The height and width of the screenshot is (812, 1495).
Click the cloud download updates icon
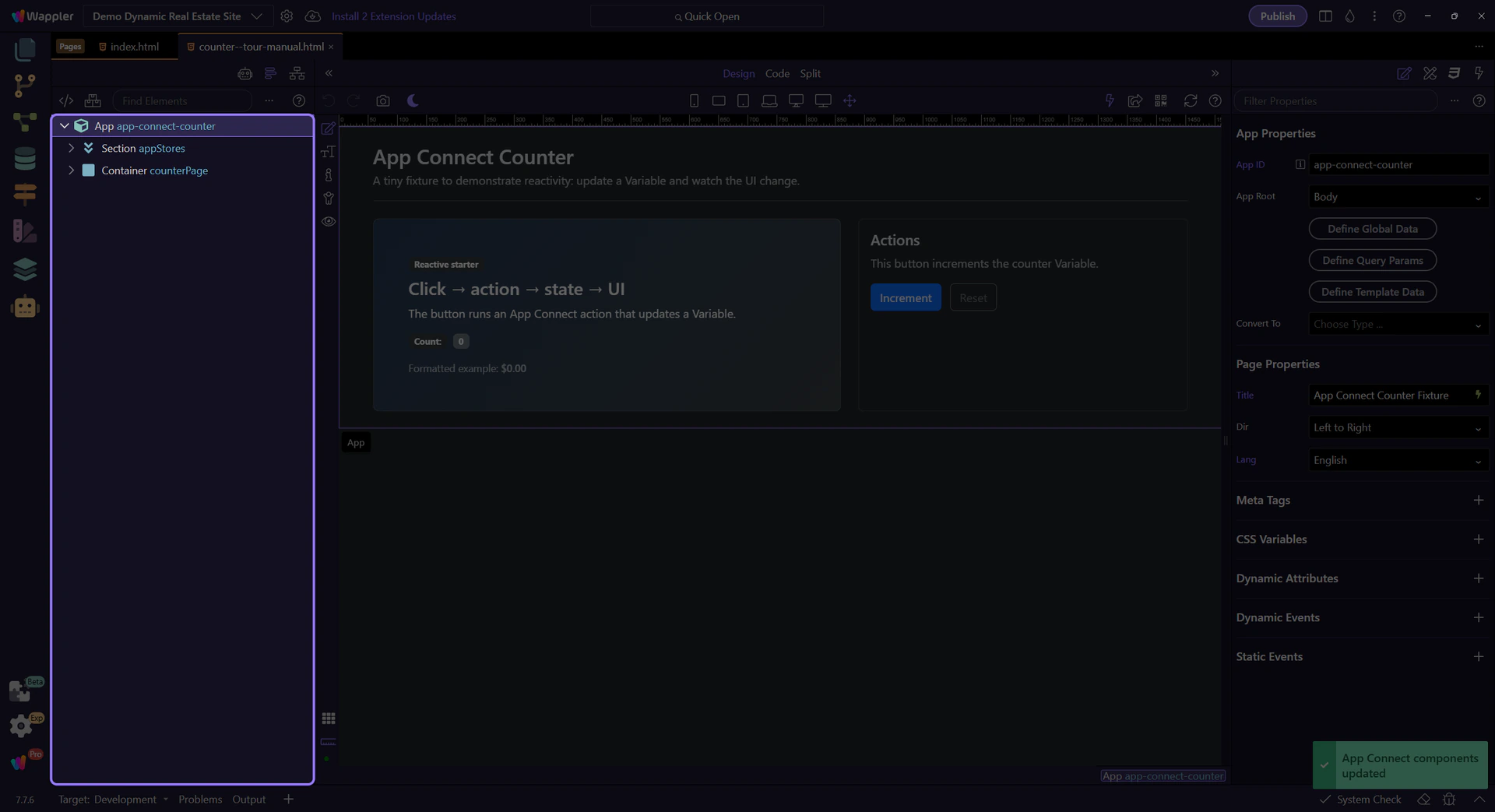pyautogui.click(x=312, y=16)
